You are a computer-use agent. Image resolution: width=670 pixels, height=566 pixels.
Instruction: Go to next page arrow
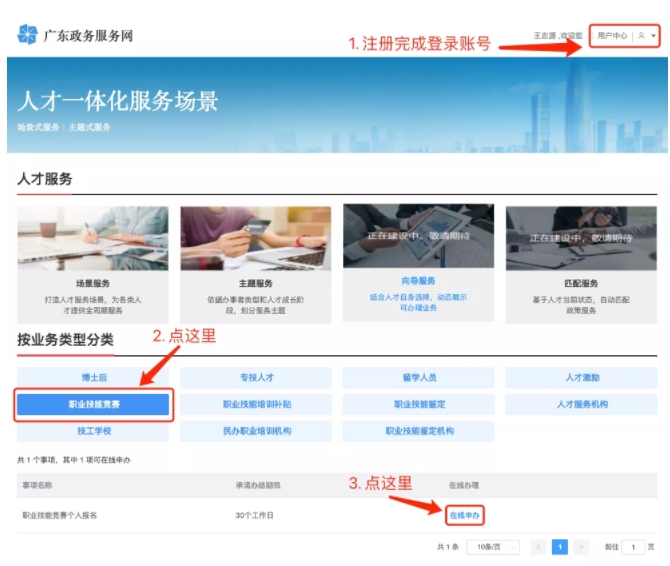[x=583, y=547]
